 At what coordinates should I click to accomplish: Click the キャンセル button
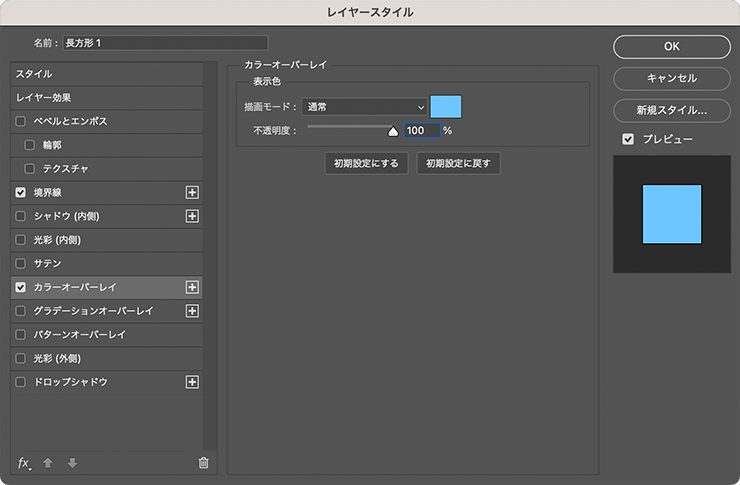tap(672, 78)
